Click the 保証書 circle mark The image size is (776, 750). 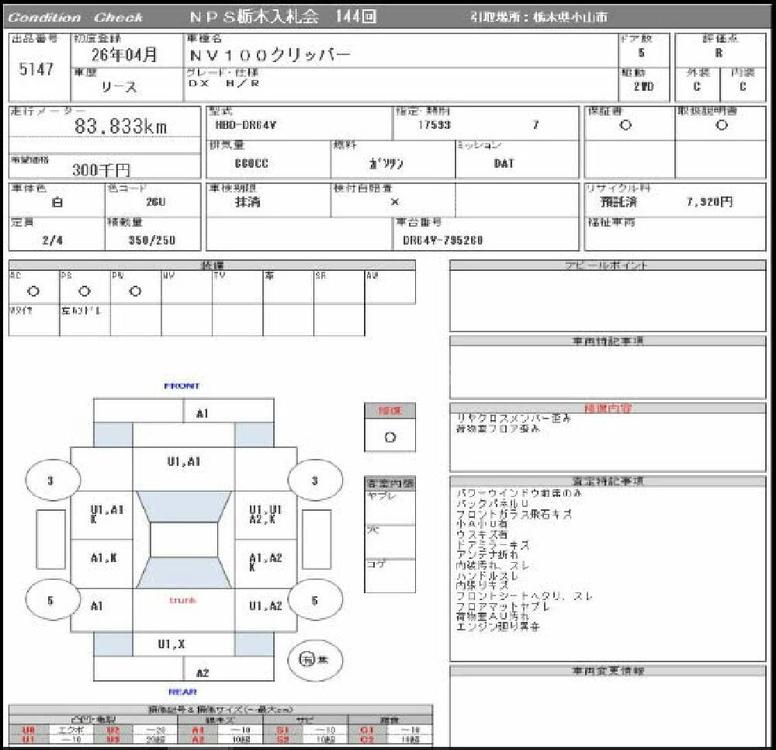[x=625, y=126]
